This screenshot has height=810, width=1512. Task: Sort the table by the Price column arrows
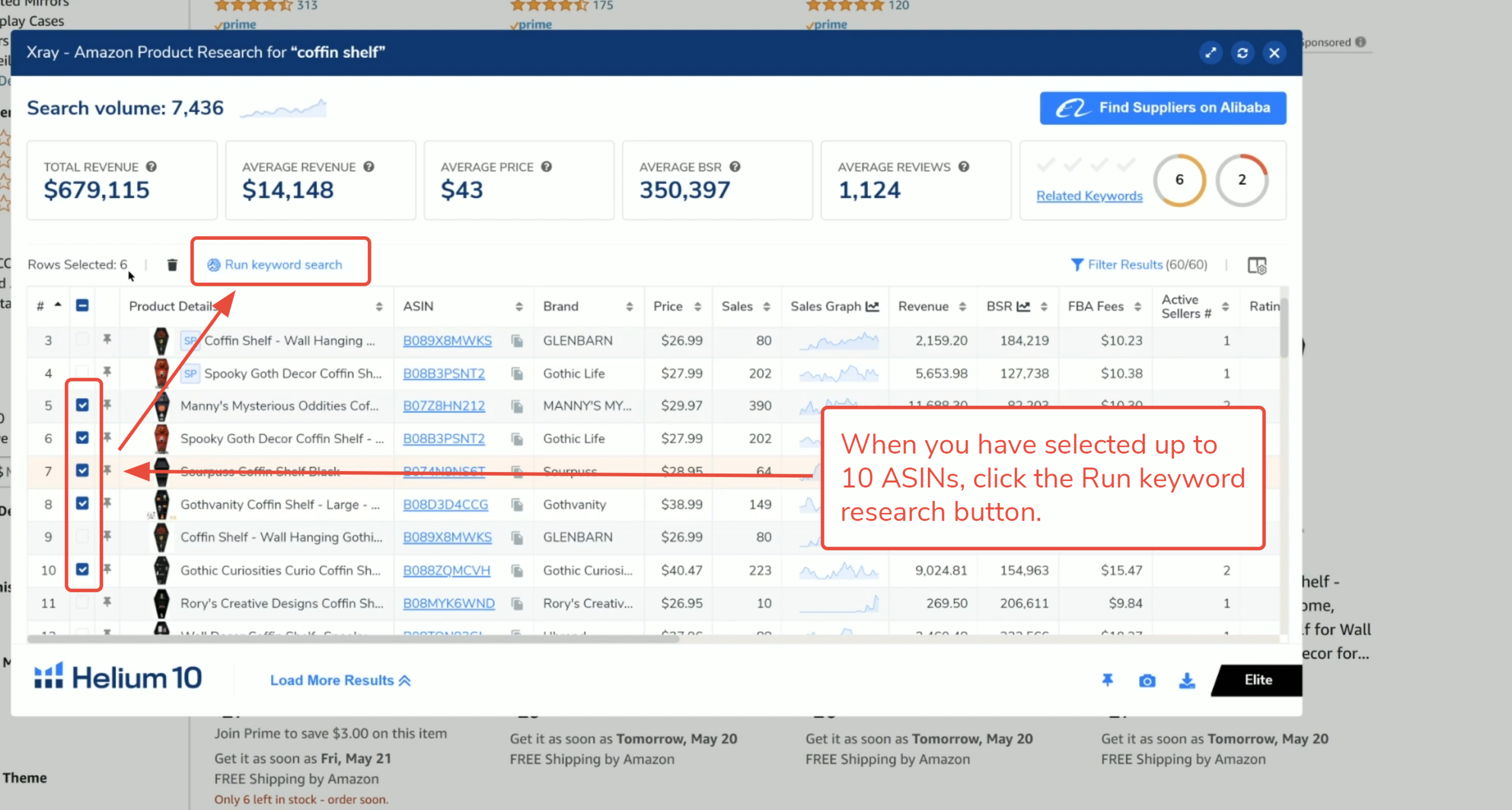point(698,307)
